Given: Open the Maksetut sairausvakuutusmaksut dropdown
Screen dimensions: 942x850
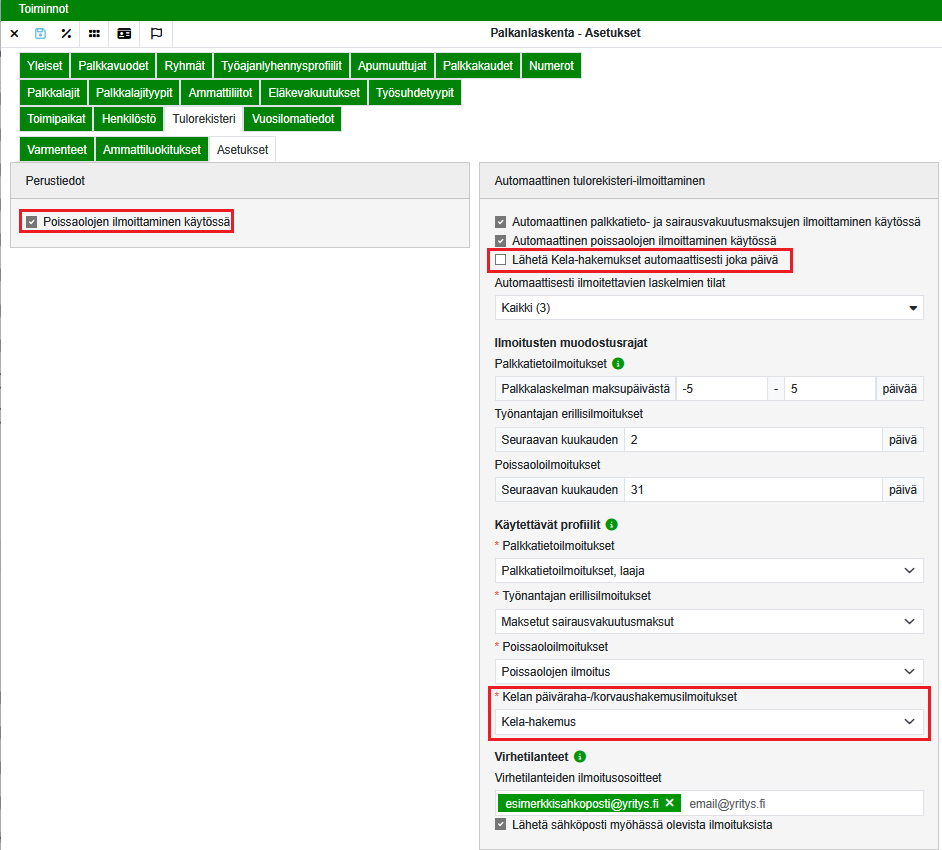Looking at the screenshot, I should pos(708,621).
